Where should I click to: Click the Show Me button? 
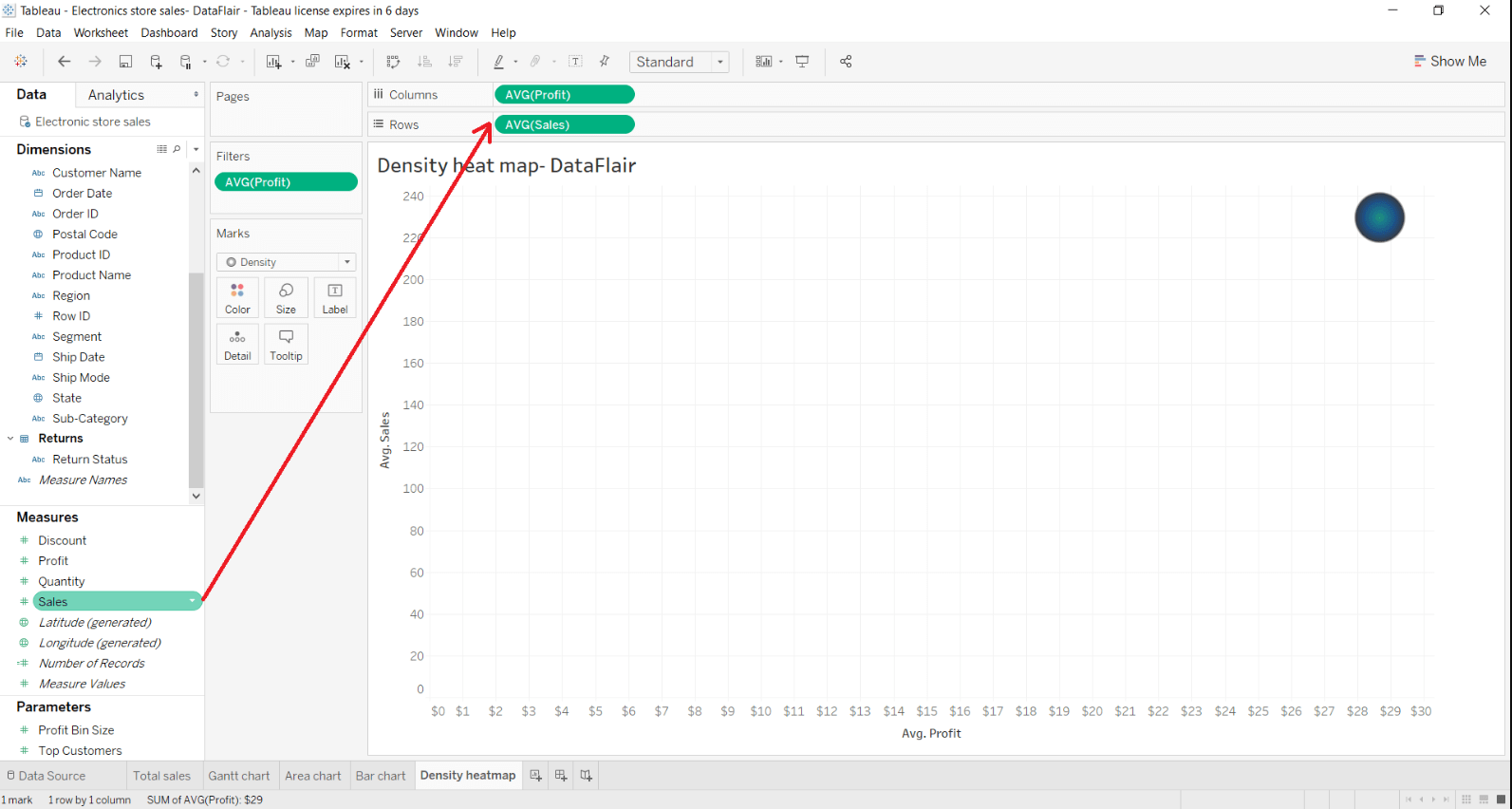pyautogui.click(x=1449, y=61)
